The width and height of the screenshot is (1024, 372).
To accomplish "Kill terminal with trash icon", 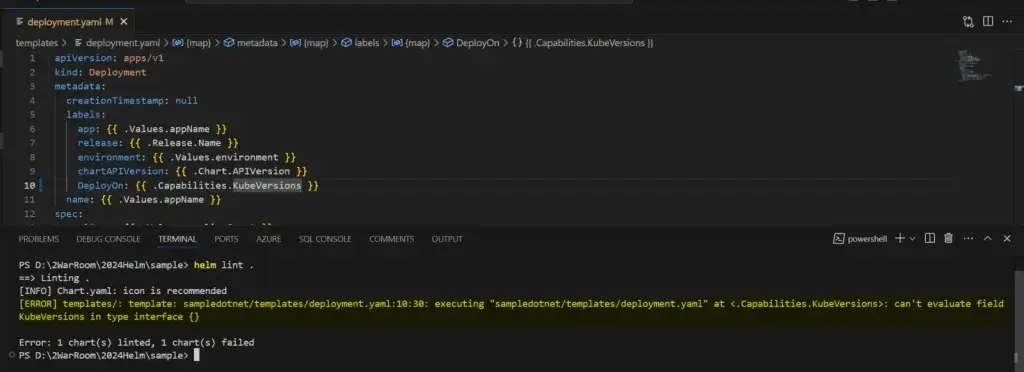I will tap(948, 239).
